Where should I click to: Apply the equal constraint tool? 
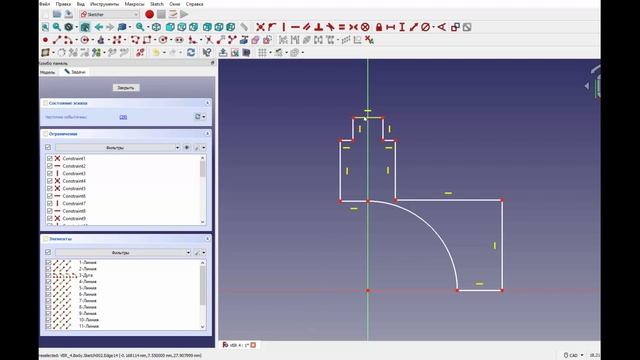coord(342,27)
